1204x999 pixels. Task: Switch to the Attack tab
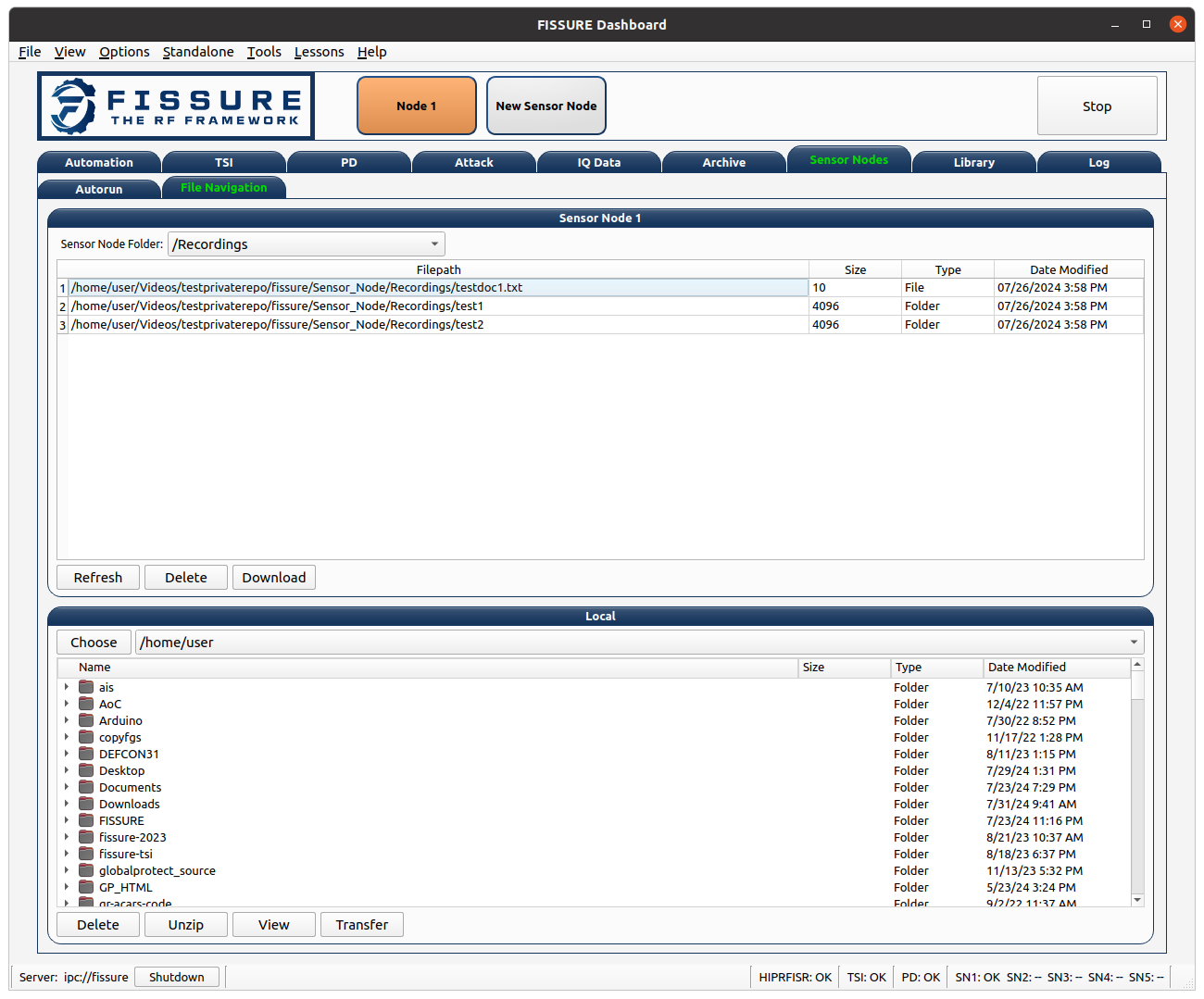[474, 163]
